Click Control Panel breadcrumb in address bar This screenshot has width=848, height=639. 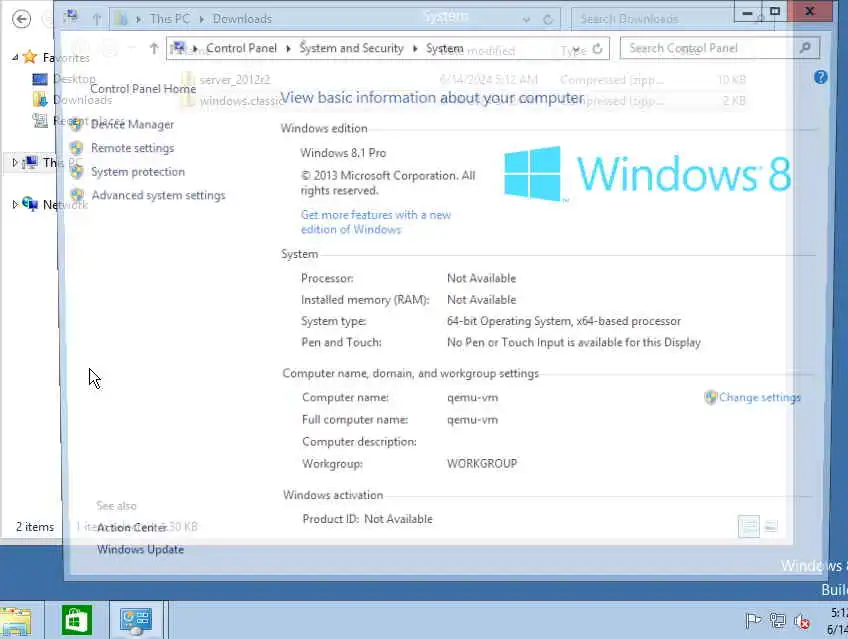pos(241,48)
